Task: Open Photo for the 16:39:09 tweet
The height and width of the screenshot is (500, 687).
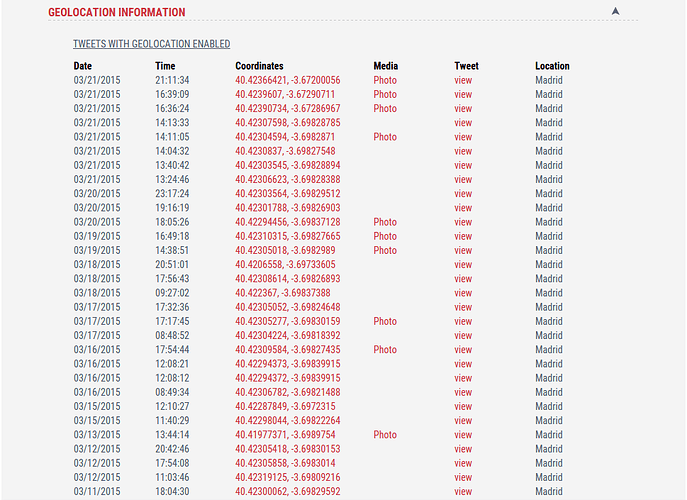Action: (x=385, y=94)
